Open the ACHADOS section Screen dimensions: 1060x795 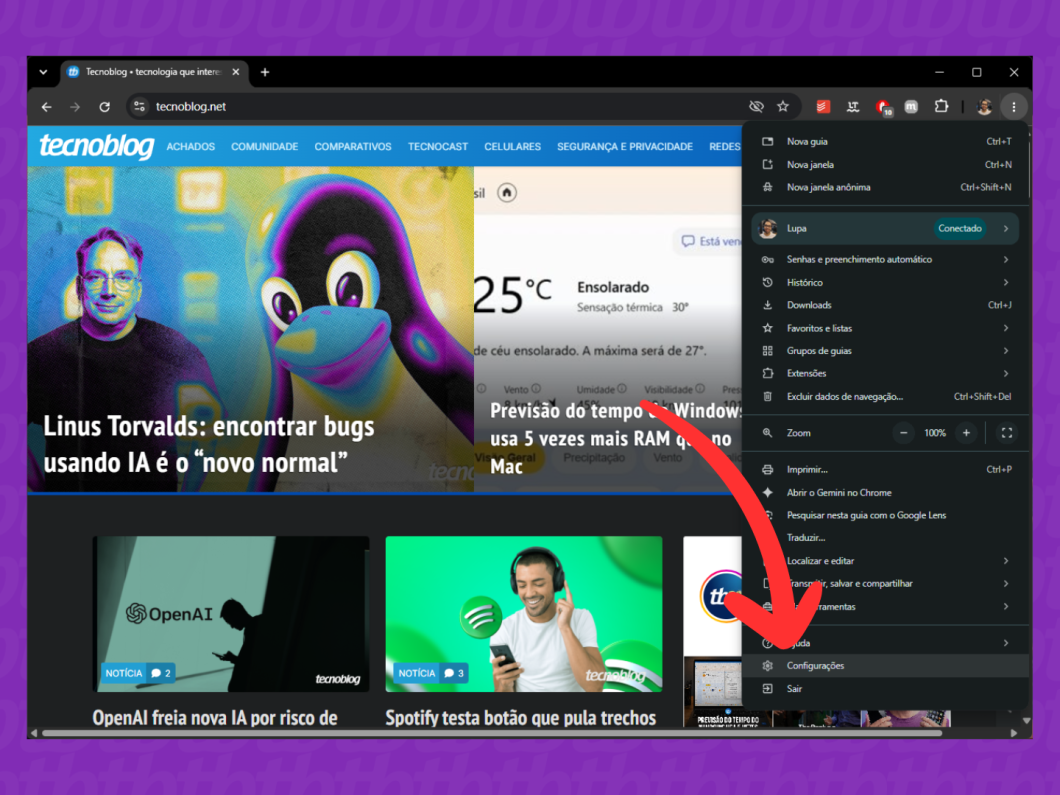coord(191,147)
